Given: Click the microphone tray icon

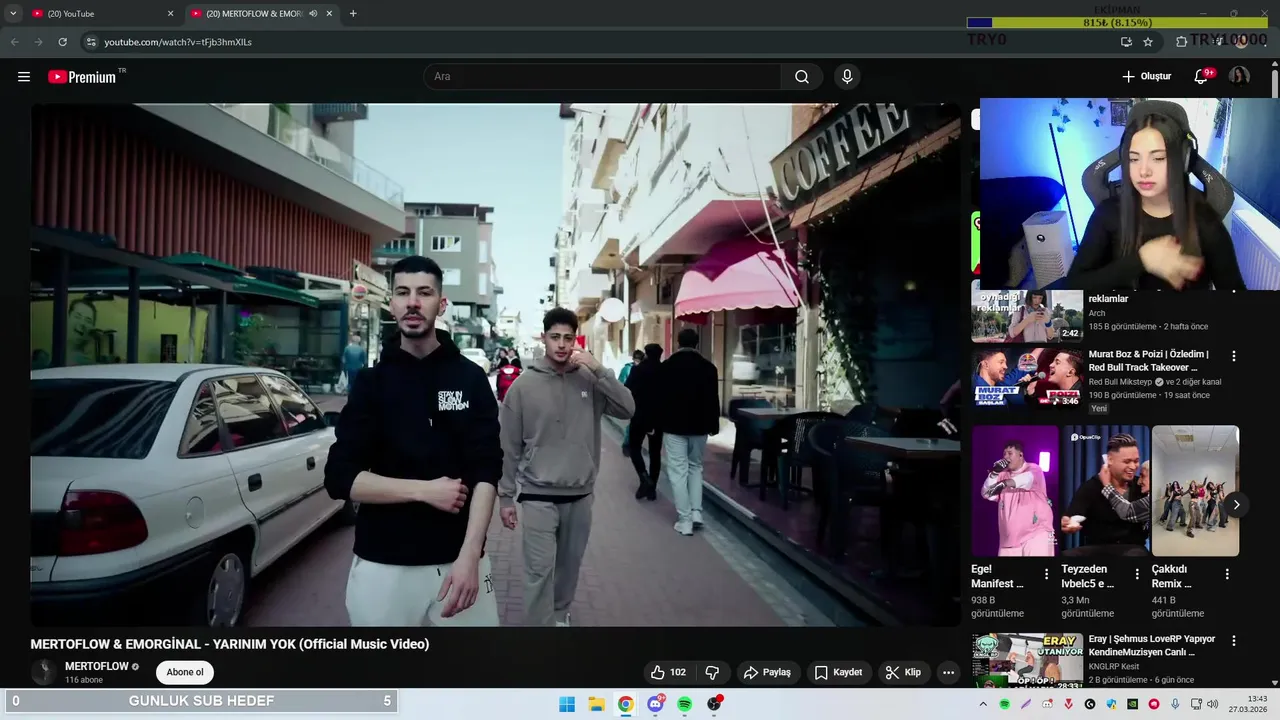Looking at the screenshot, I should [1175, 704].
